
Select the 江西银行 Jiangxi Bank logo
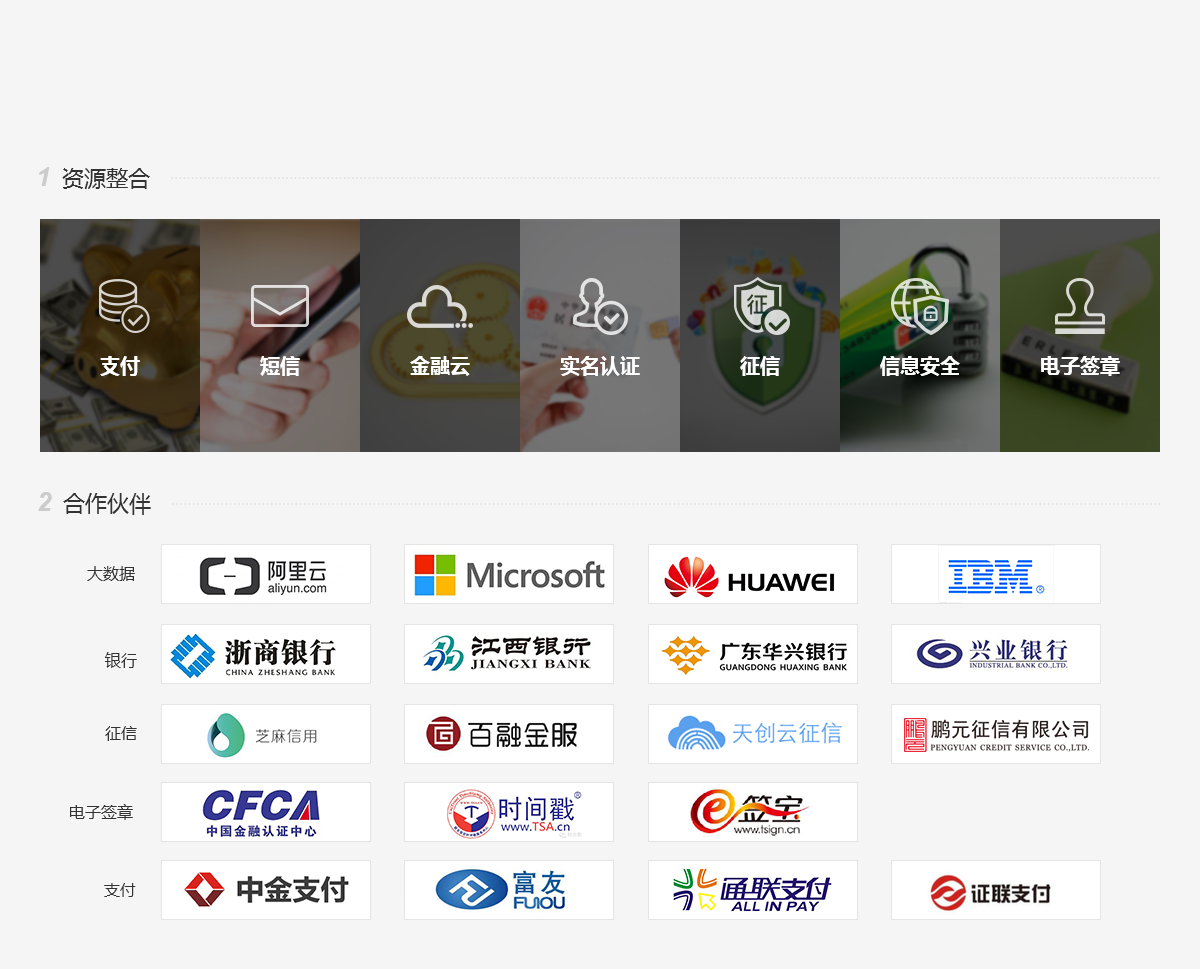click(x=509, y=654)
